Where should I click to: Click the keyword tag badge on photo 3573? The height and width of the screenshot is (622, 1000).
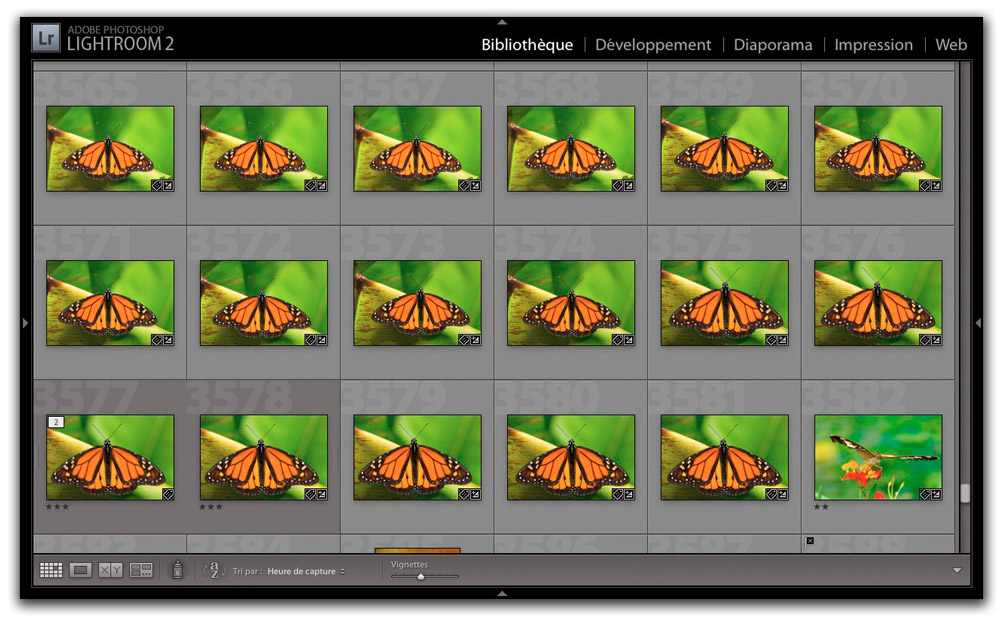pyautogui.click(x=464, y=340)
